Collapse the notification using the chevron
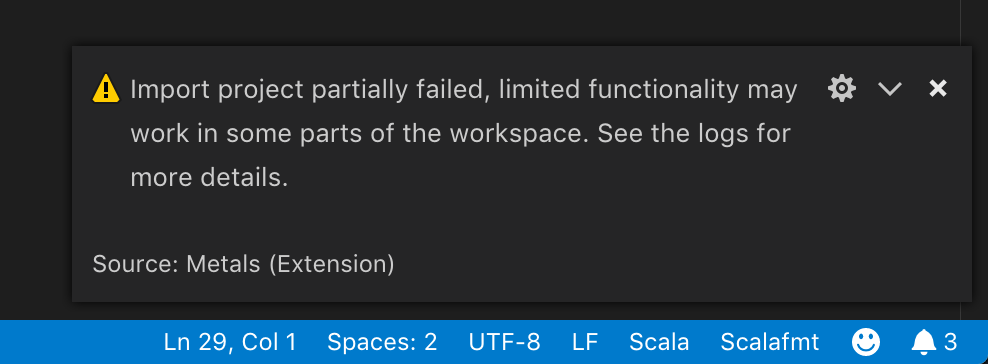 coord(890,89)
